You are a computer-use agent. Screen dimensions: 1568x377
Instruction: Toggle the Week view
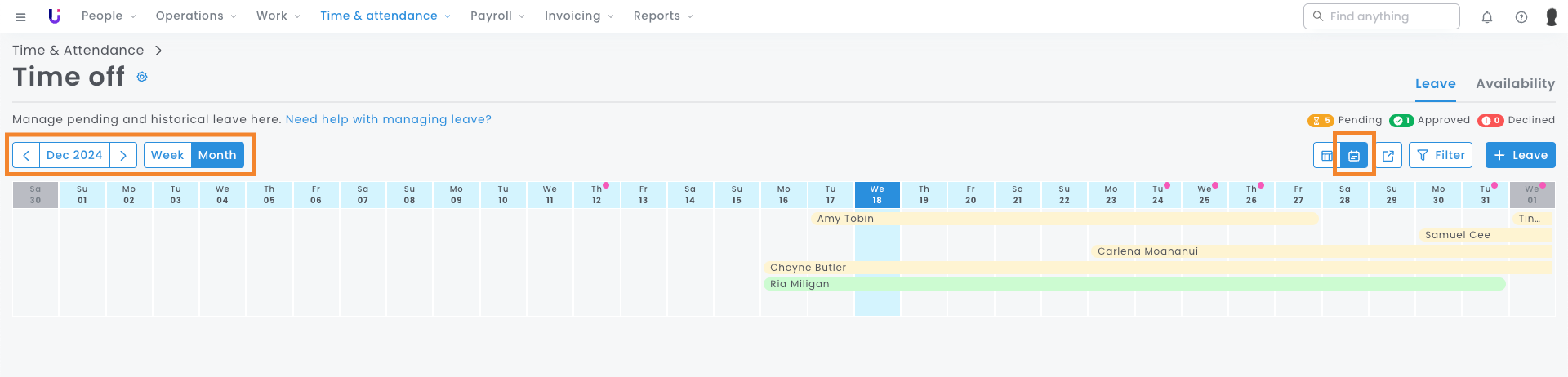167,155
